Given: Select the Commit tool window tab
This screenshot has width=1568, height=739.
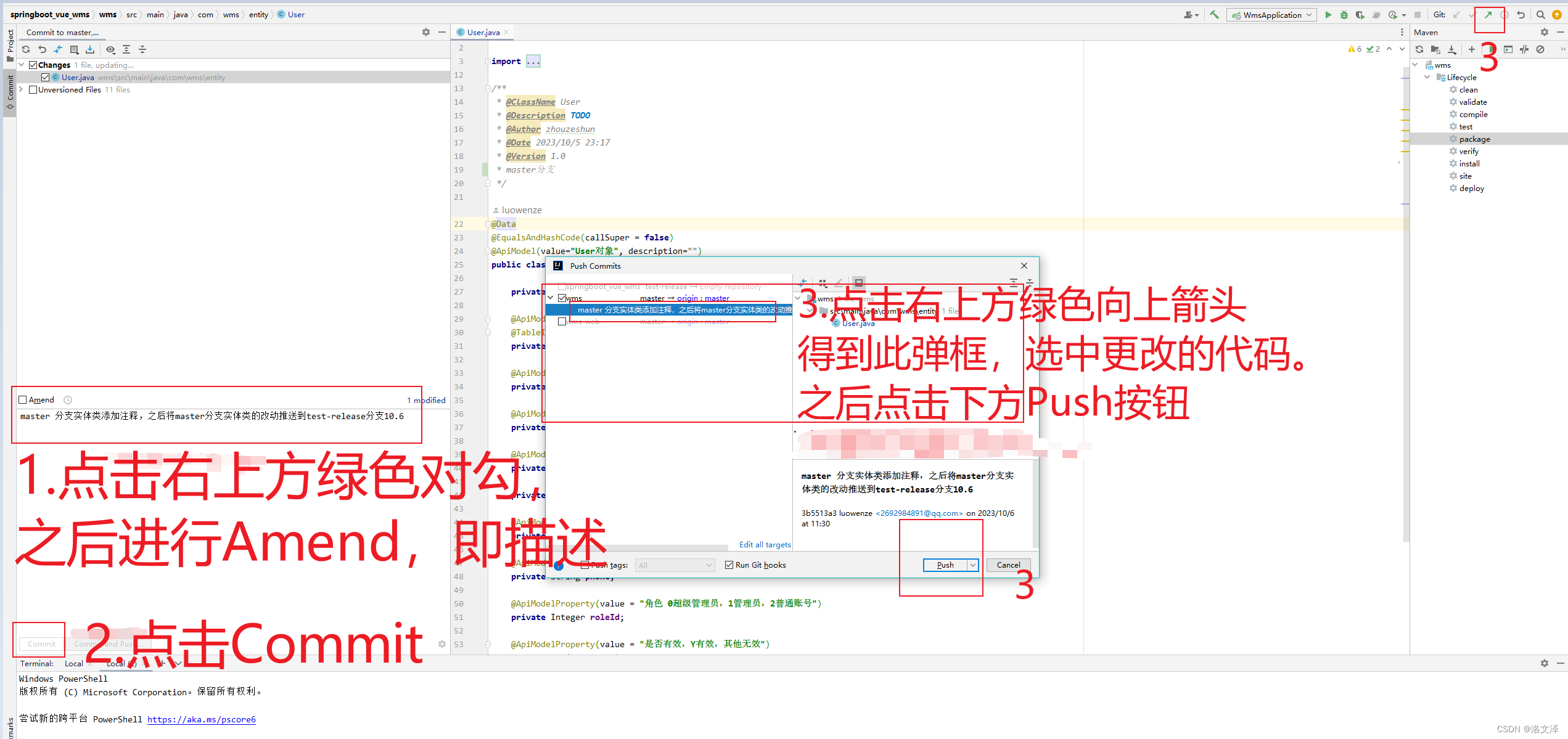Looking at the screenshot, I should [10, 92].
